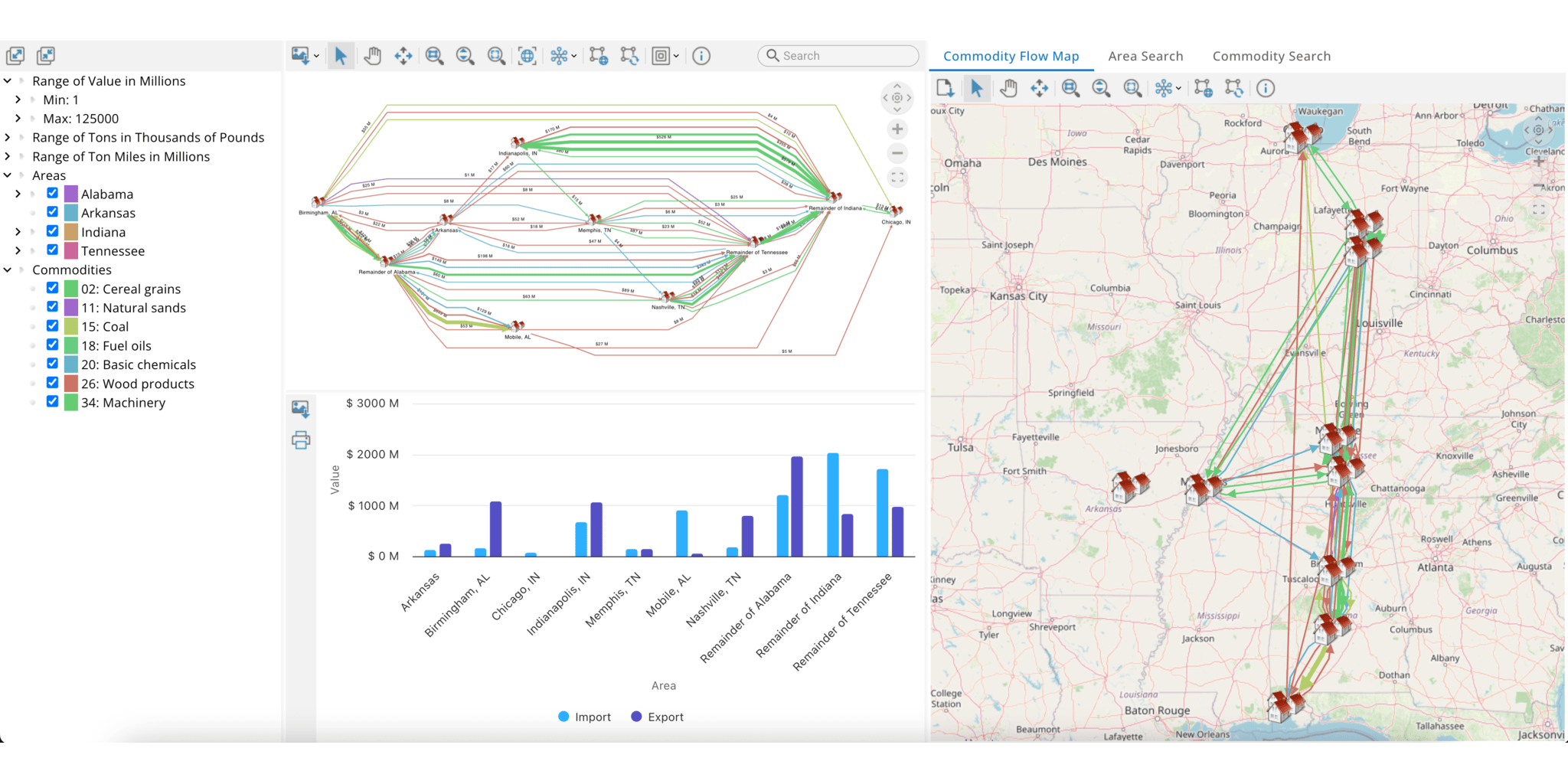Screen dimensions: 1568x784
Task: Click the map export file icon
Action: click(x=946, y=89)
